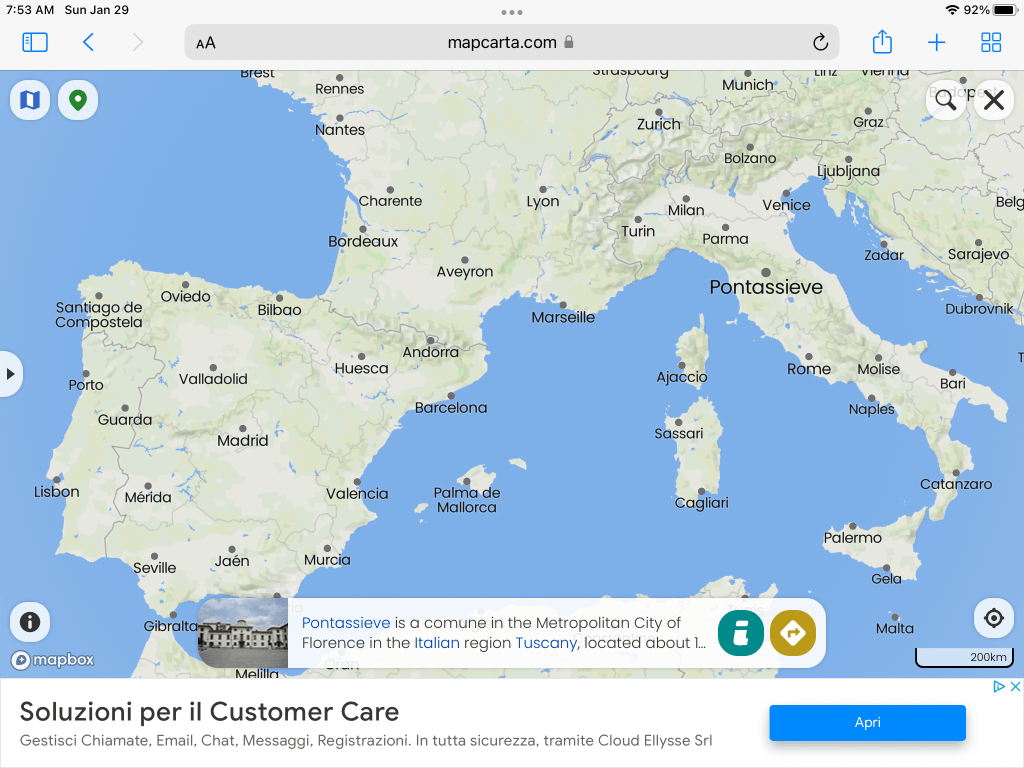Open the AA reader options menu
The height and width of the screenshot is (768, 1024).
click(x=206, y=43)
